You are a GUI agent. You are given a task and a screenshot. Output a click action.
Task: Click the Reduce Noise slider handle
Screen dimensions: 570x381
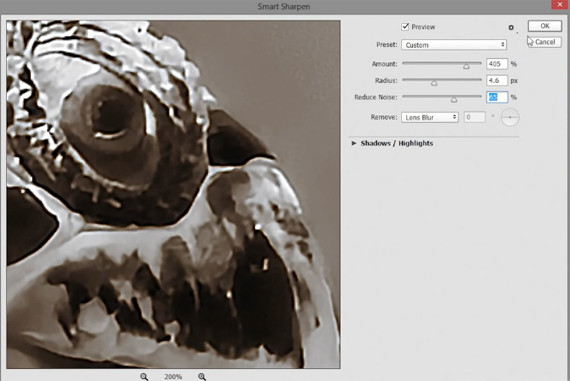454,100
